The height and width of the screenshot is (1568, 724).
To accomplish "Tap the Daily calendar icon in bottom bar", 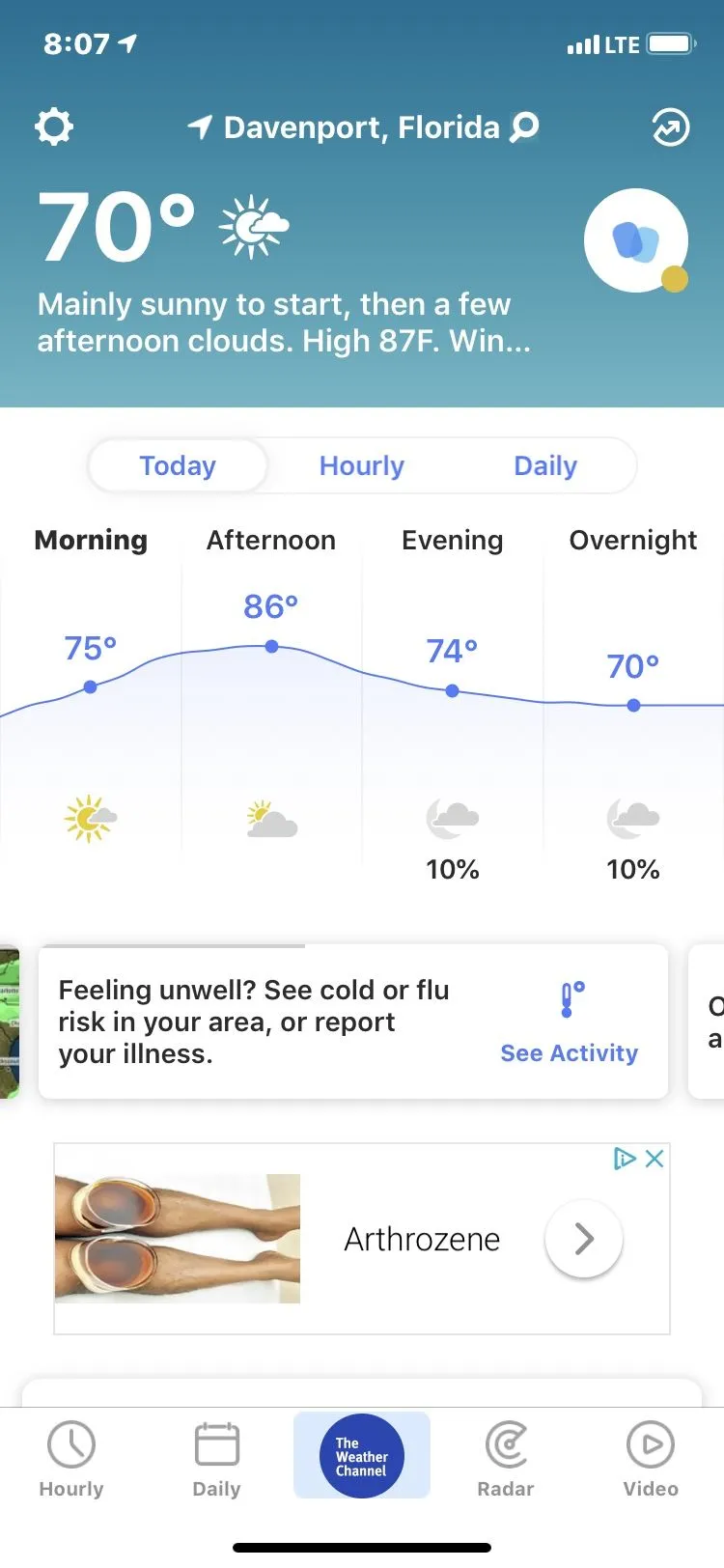I will pyautogui.click(x=216, y=1445).
